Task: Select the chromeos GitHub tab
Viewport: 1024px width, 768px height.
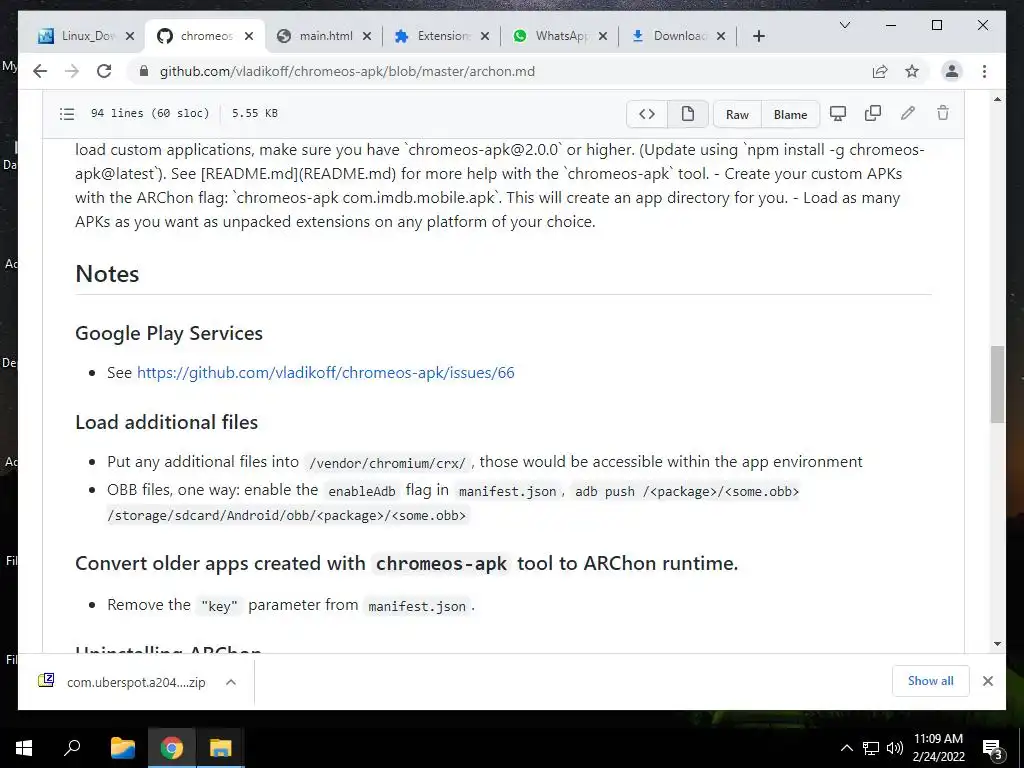Action: click(x=196, y=36)
